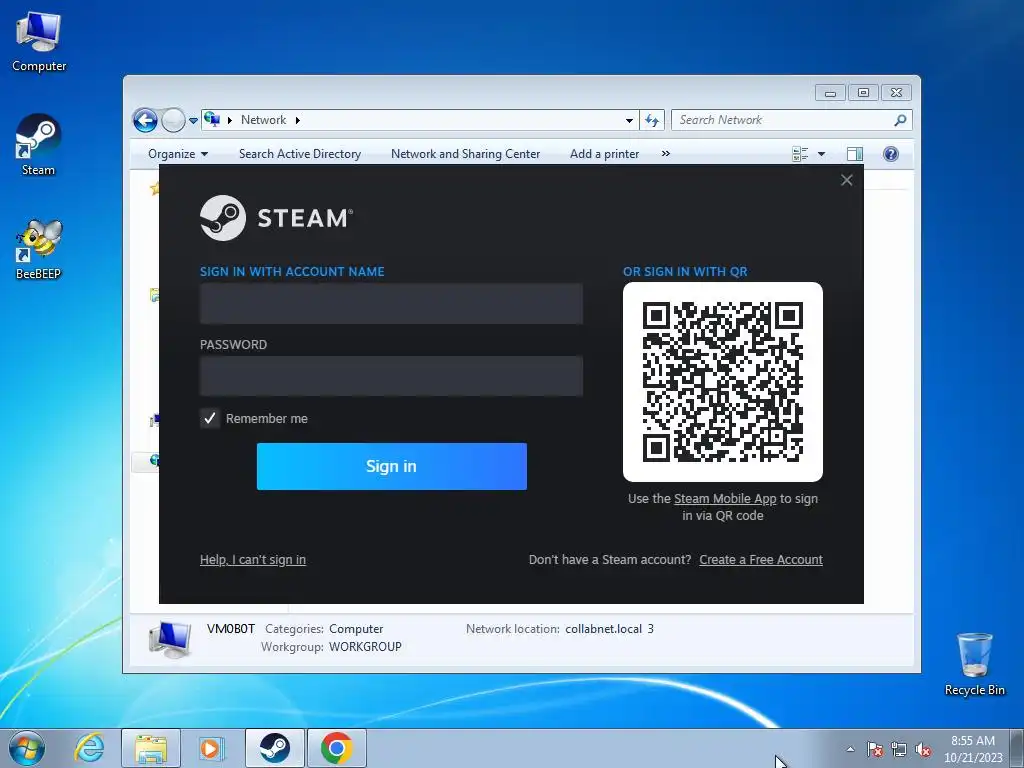Expand the views options dropdown arrow

pos(822,154)
